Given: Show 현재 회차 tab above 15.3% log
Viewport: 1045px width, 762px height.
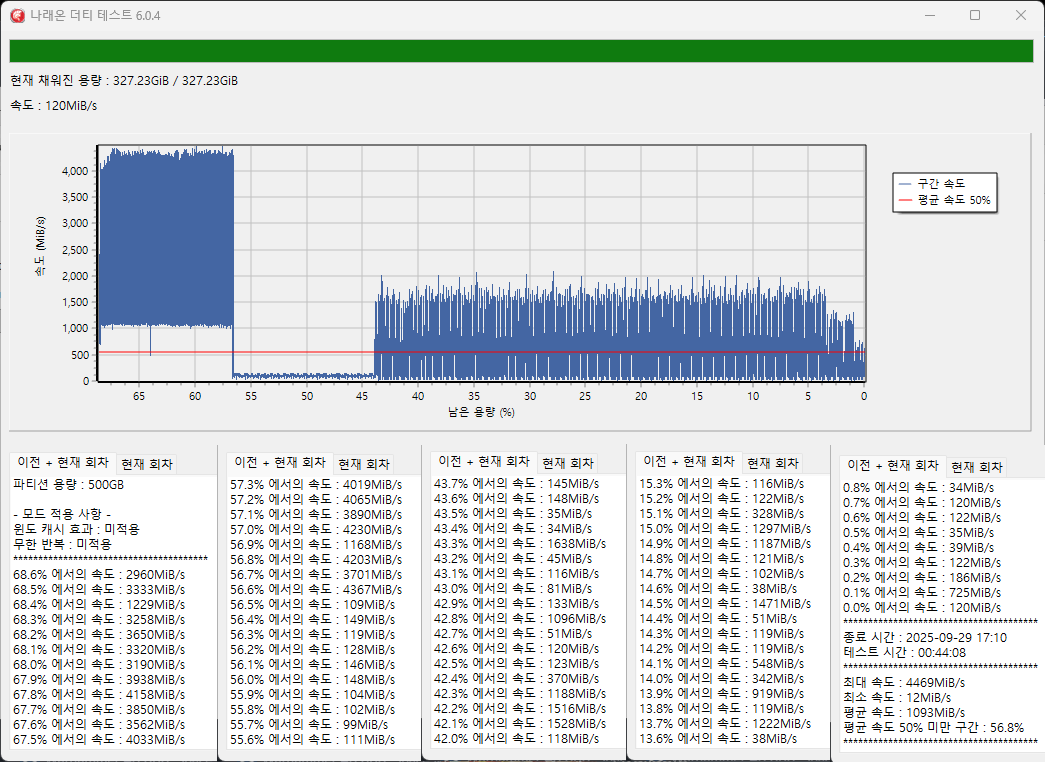Looking at the screenshot, I should (773, 463).
